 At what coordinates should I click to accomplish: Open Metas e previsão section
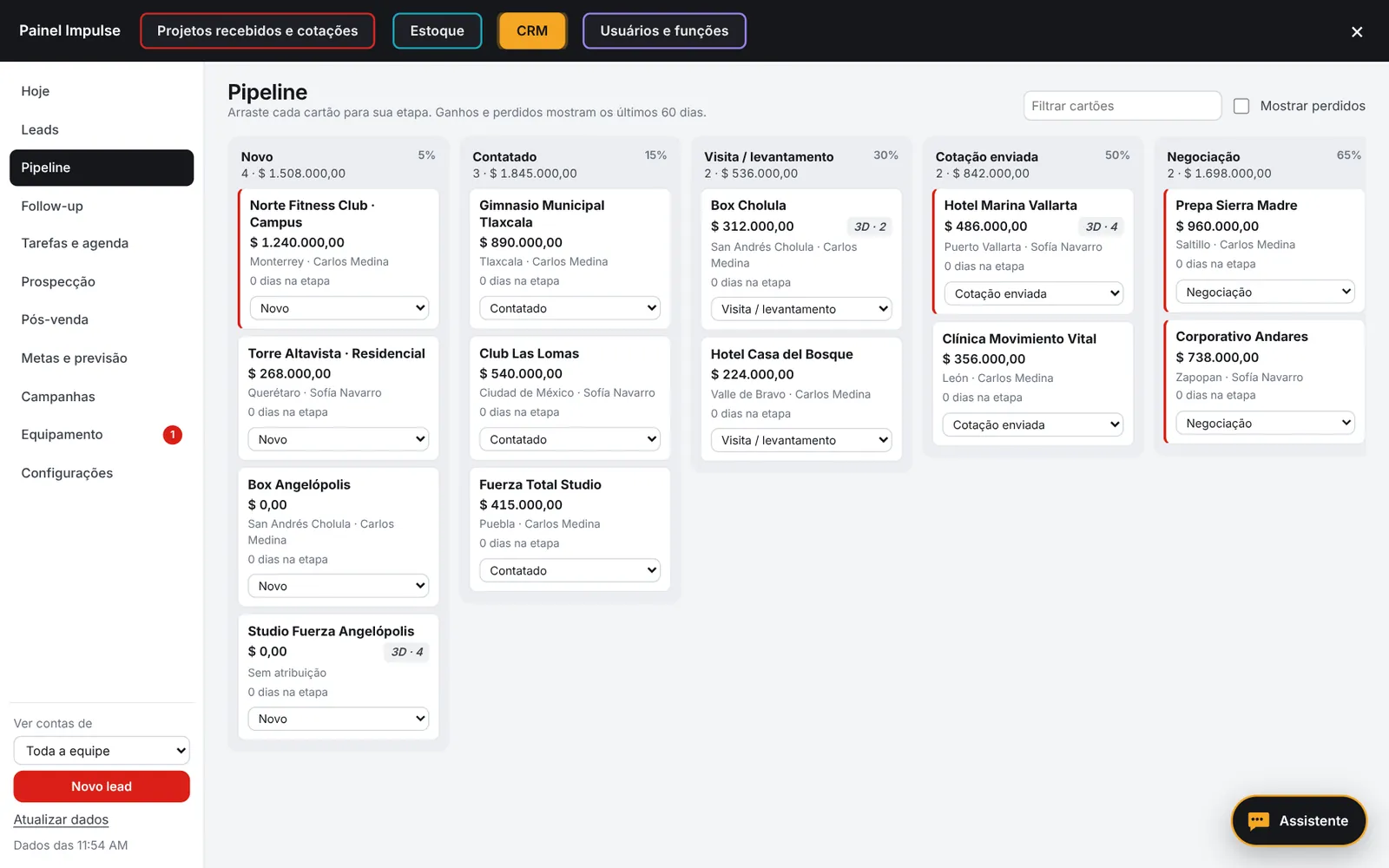[x=102, y=358]
